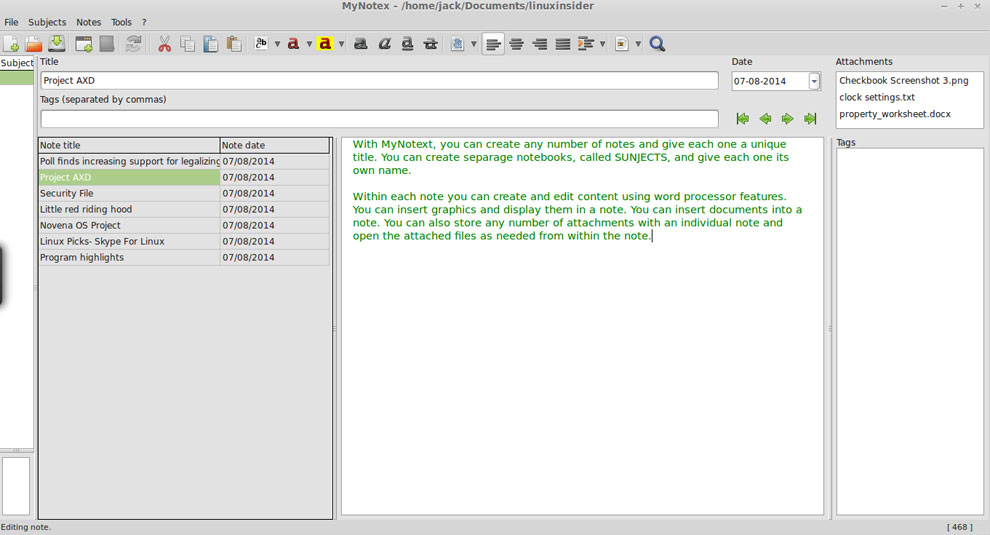Go to first note arrow

click(742, 118)
